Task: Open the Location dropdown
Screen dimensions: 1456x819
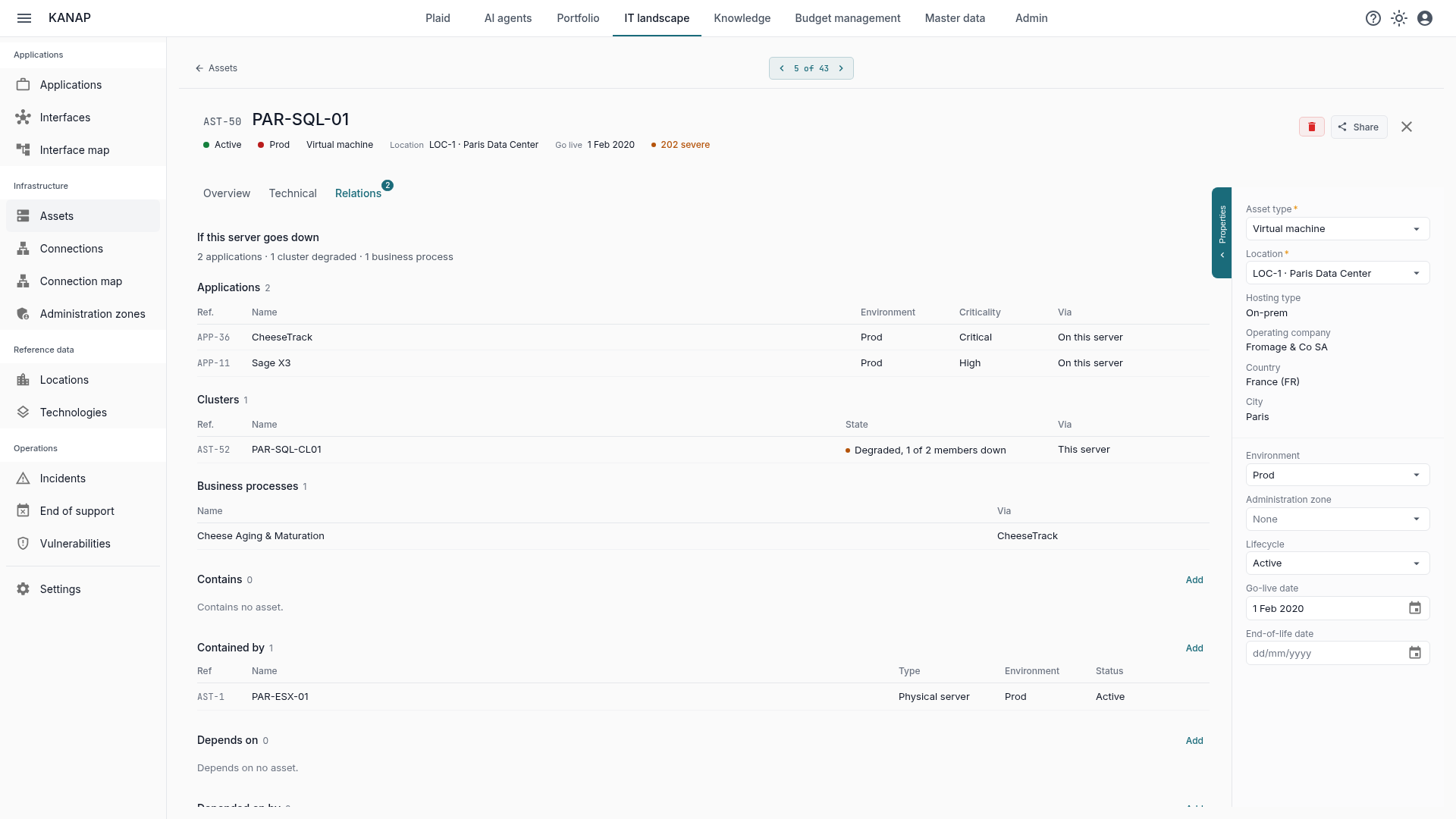Action: (1338, 274)
